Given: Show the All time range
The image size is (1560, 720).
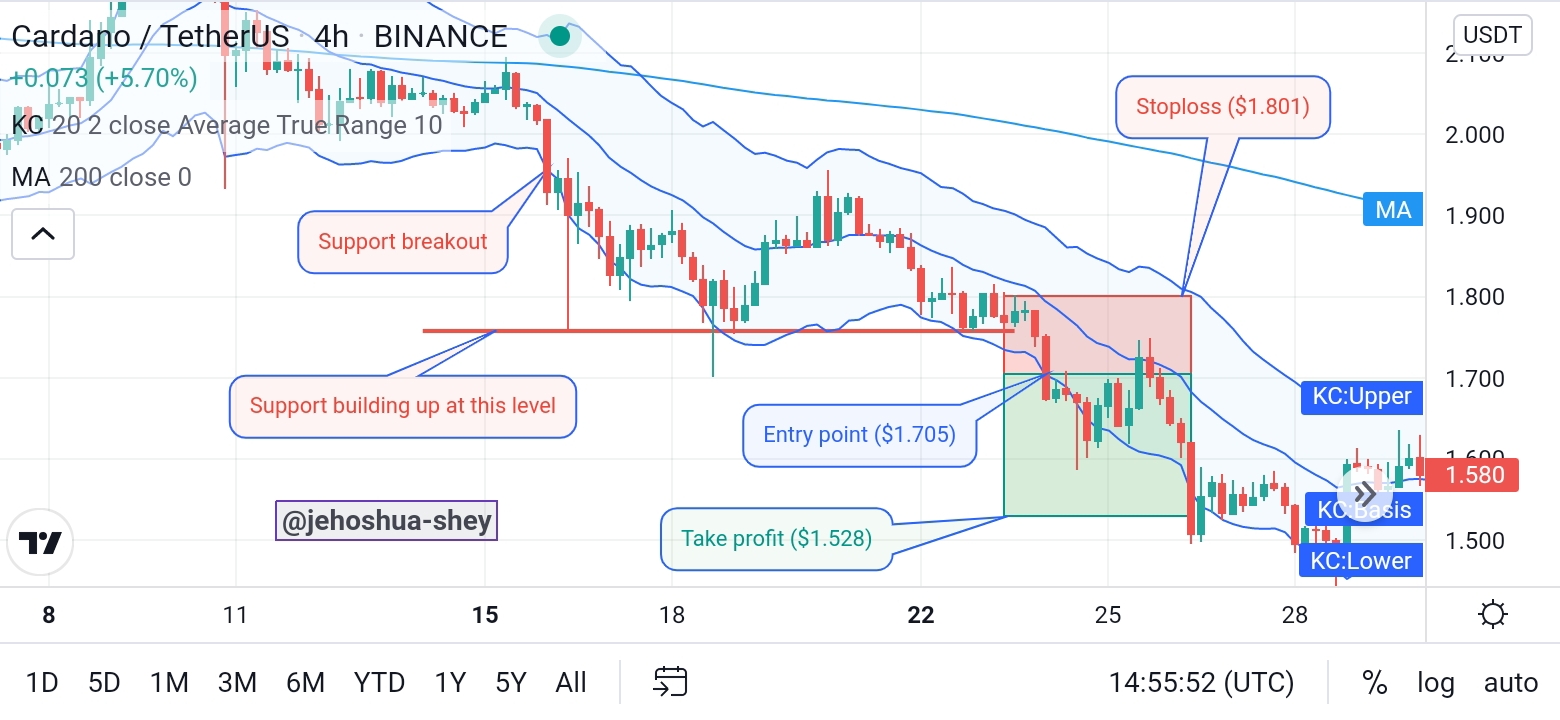Looking at the screenshot, I should click(571, 683).
